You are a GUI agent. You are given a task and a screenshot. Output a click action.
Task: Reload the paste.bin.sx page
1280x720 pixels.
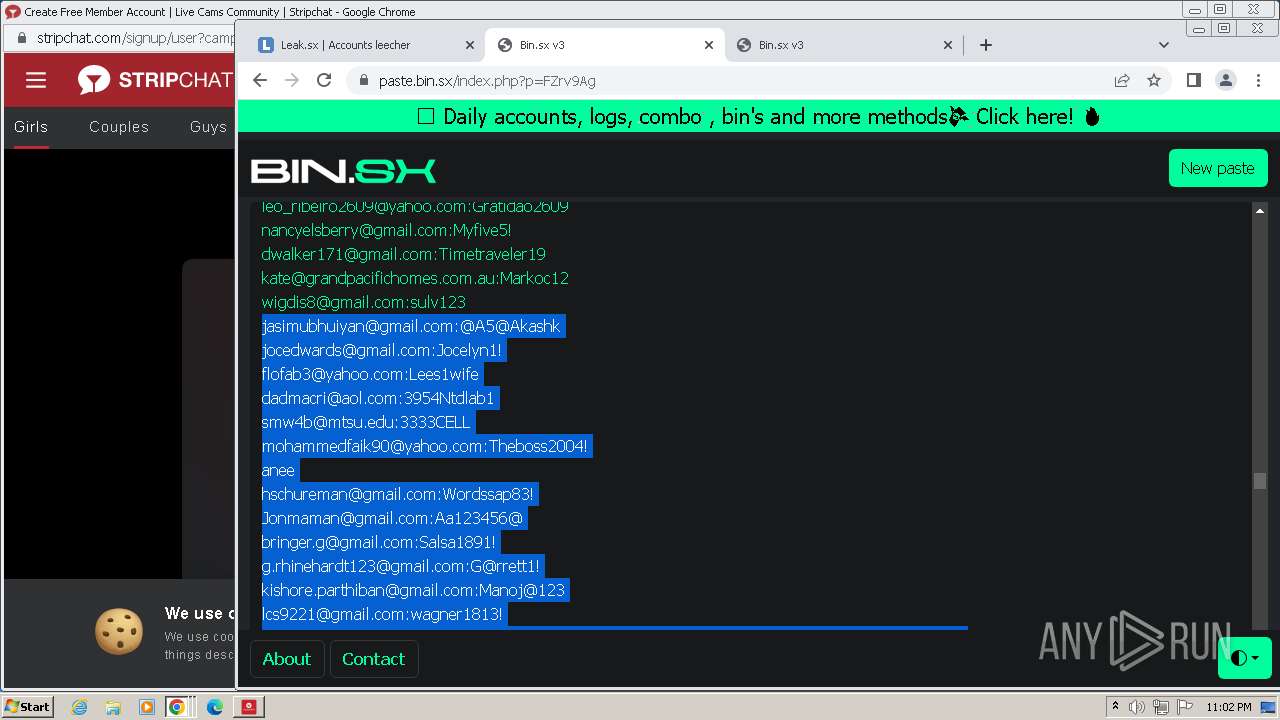point(324,80)
